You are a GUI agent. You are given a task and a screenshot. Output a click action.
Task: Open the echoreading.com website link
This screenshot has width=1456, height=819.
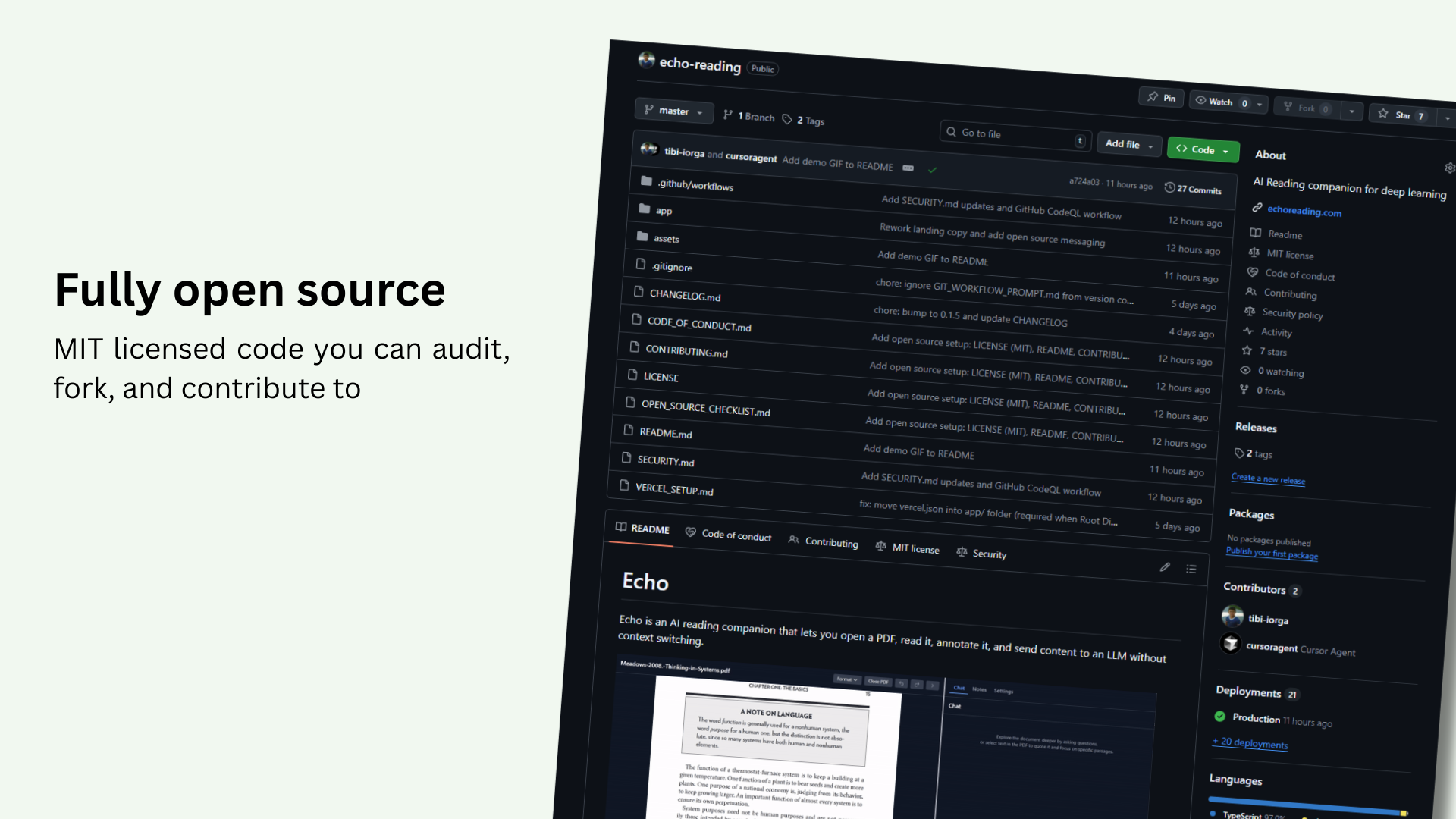[x=1304, y=211]
